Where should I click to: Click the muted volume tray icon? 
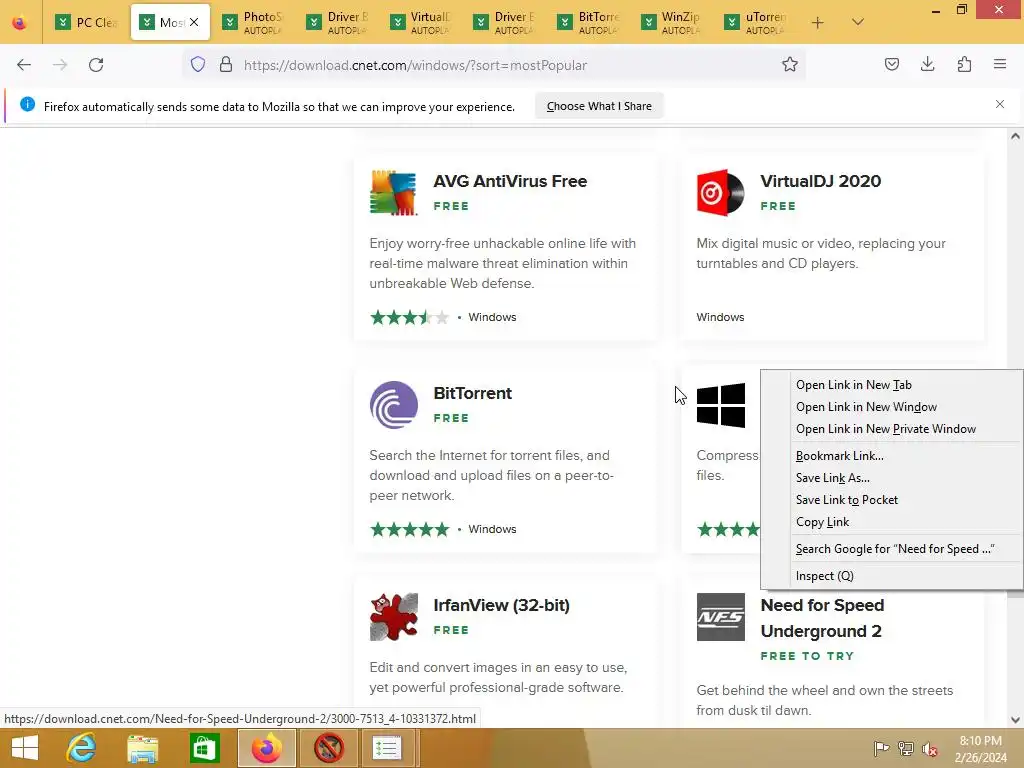[x=930, y=749]
